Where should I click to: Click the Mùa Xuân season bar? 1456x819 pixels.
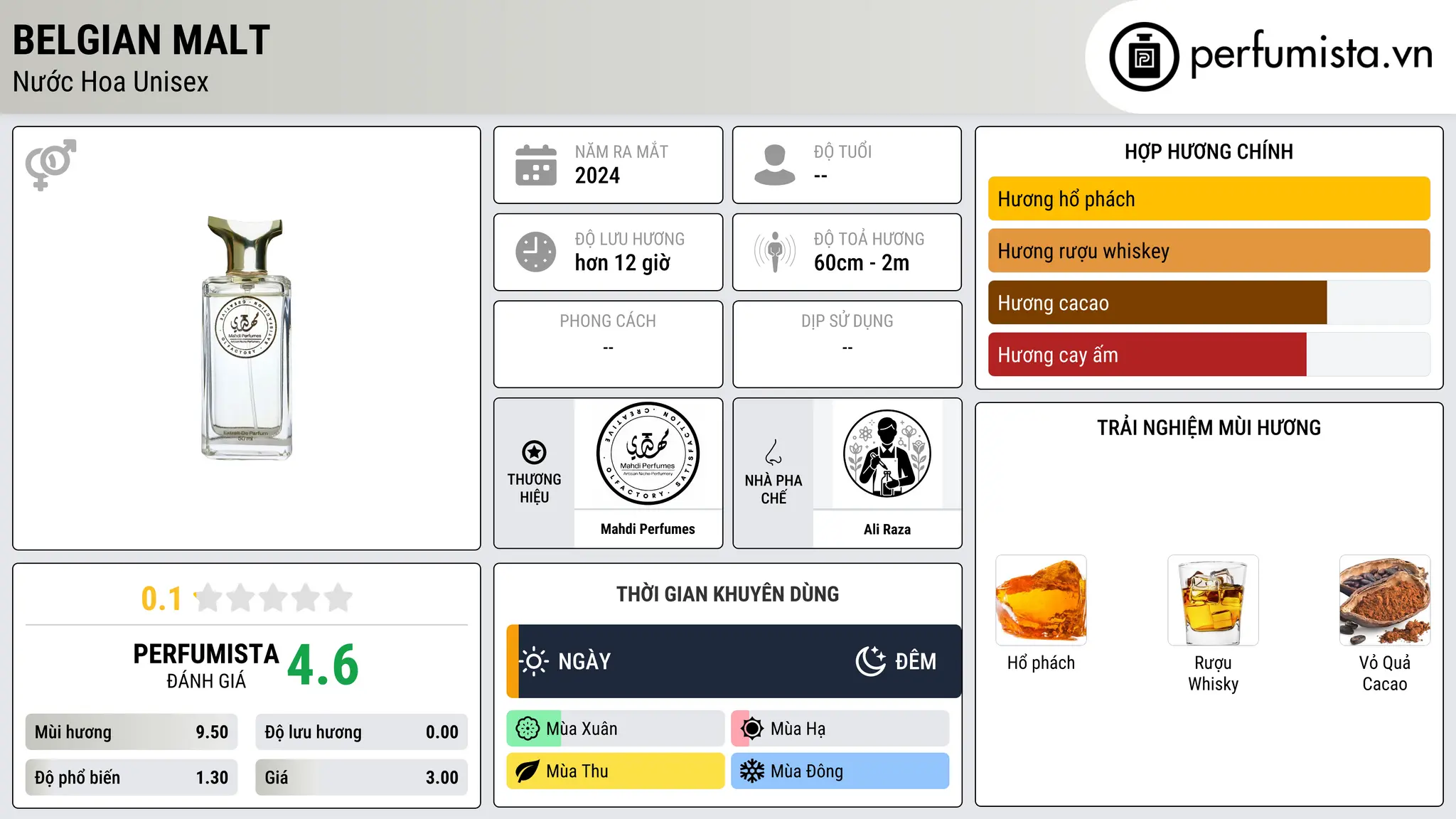[x=616, y=729]
